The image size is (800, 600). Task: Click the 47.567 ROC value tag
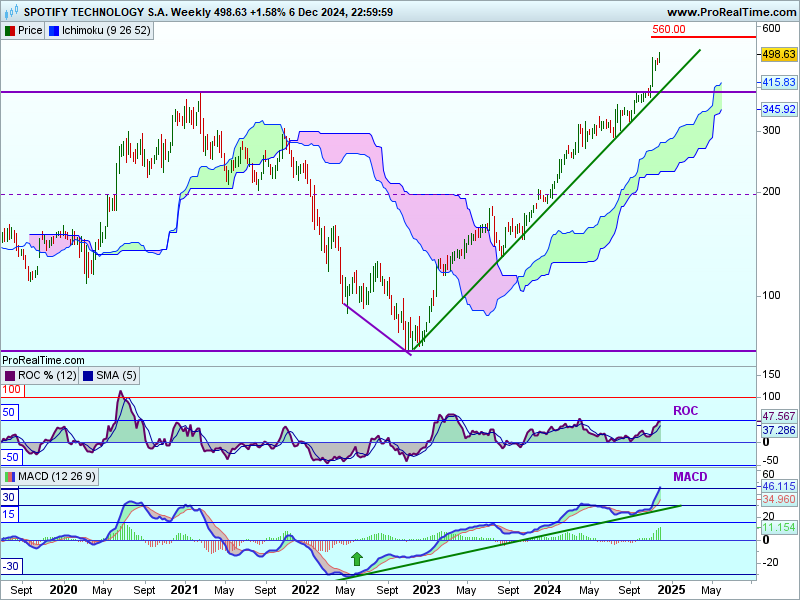778,415
